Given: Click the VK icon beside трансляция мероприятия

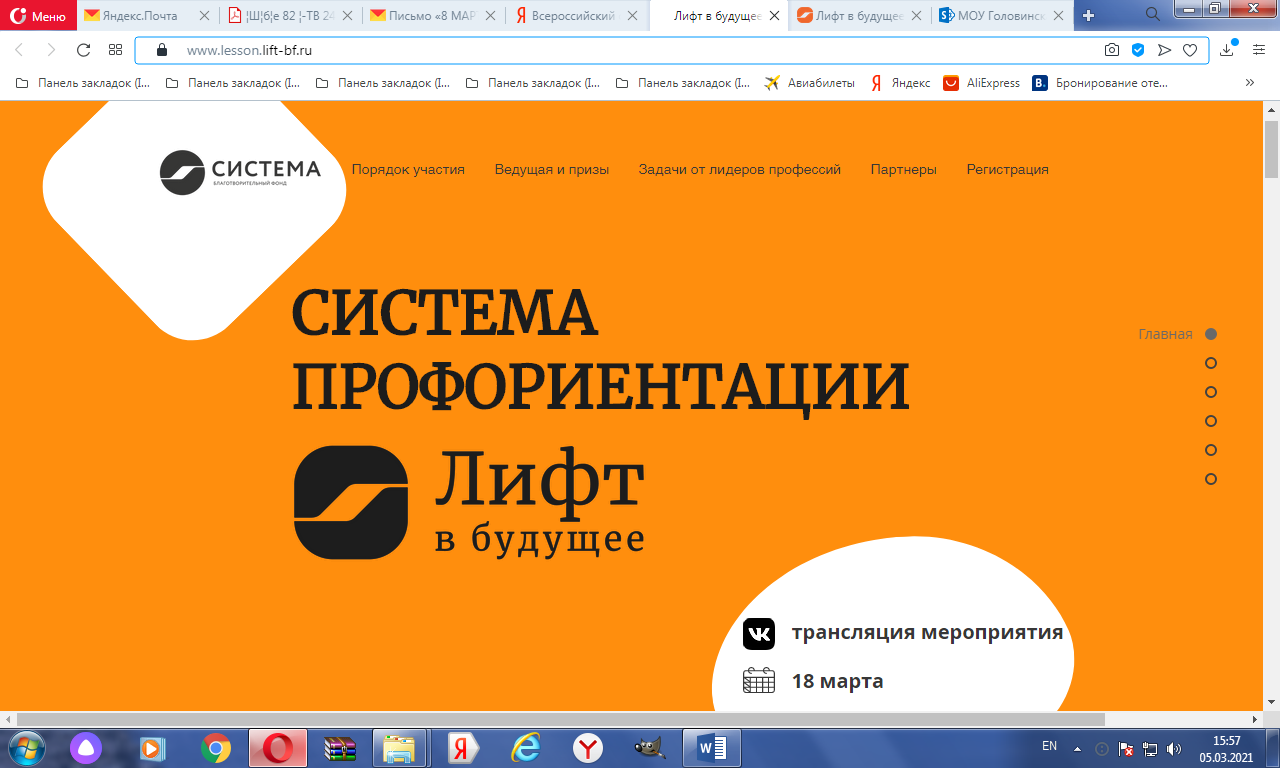Looking at the screenshot, I should [759, 633].
